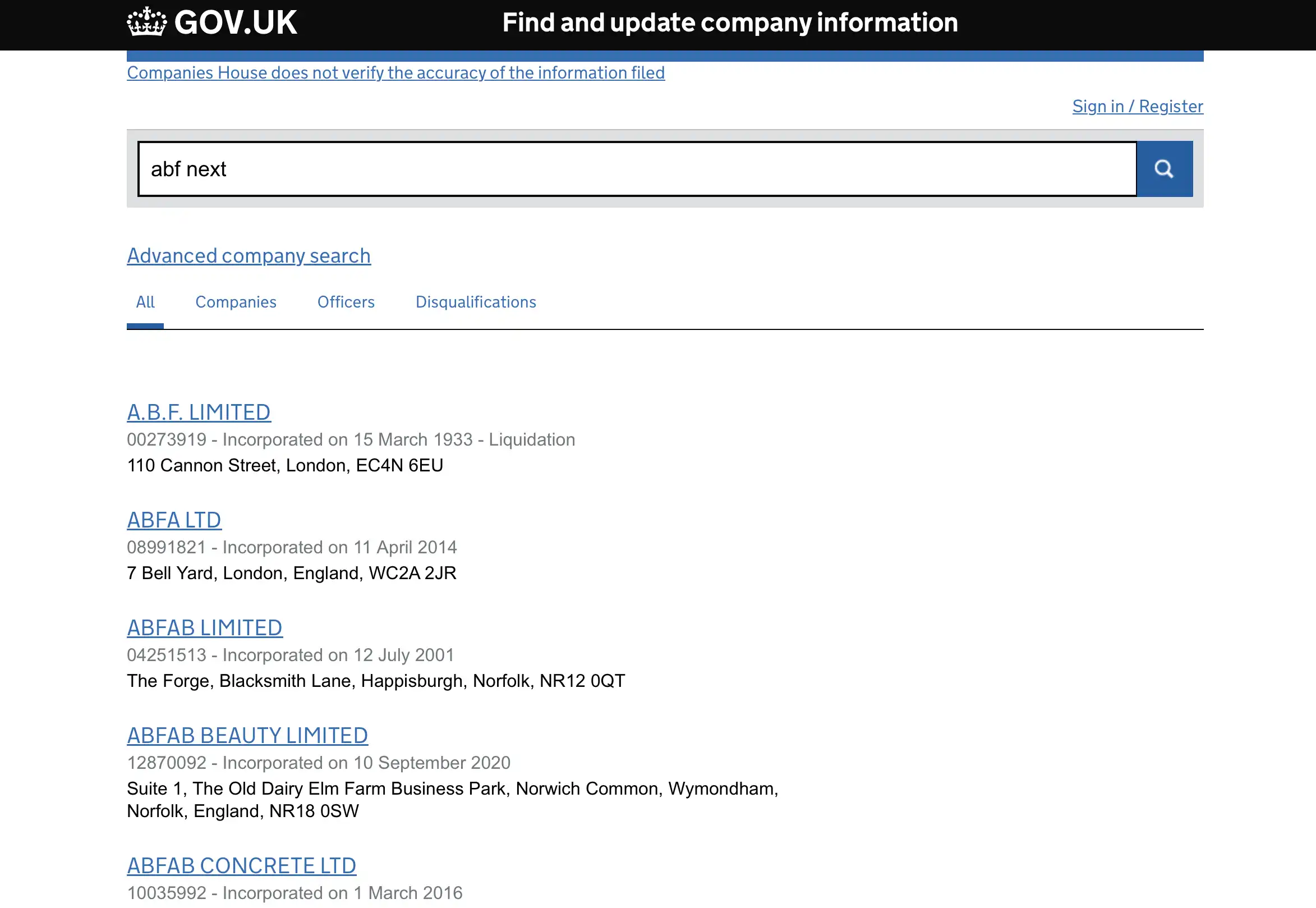Click text 04251513 - Incorporated on 12 July 2001
The image size is (1316, 908).
(x=290, y=655)
